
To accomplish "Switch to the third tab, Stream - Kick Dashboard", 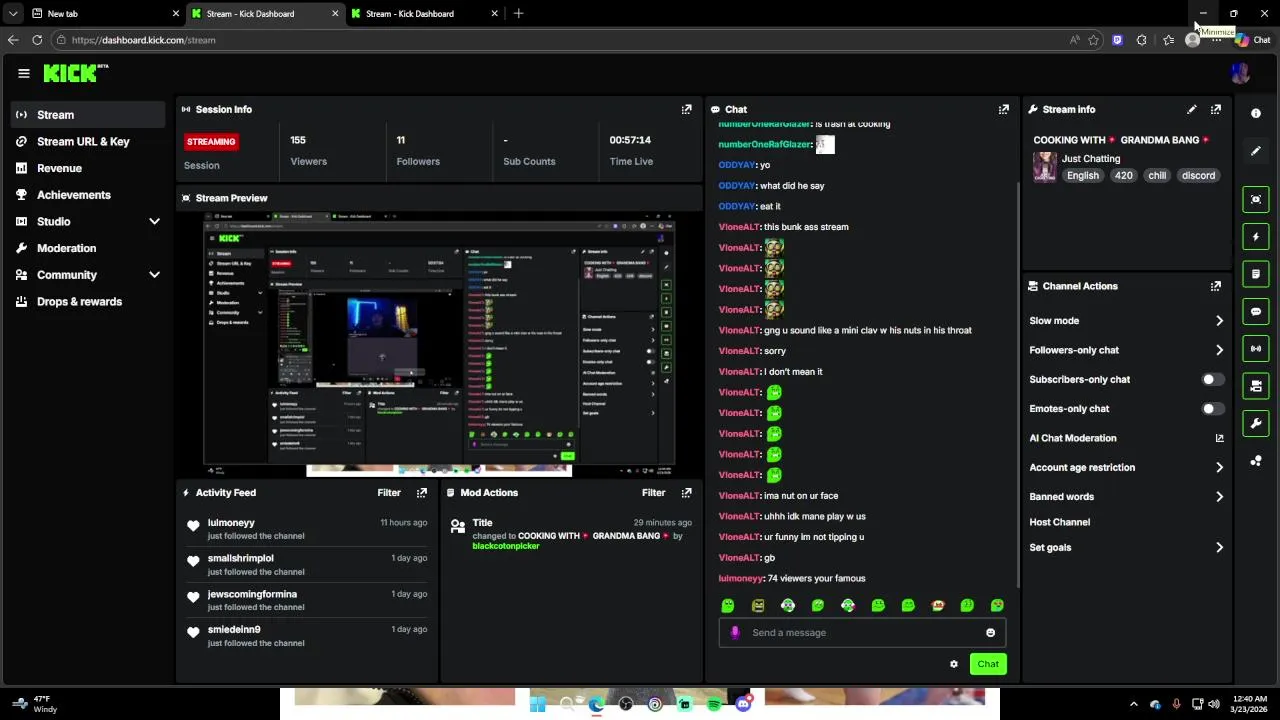I will [425, 14].
